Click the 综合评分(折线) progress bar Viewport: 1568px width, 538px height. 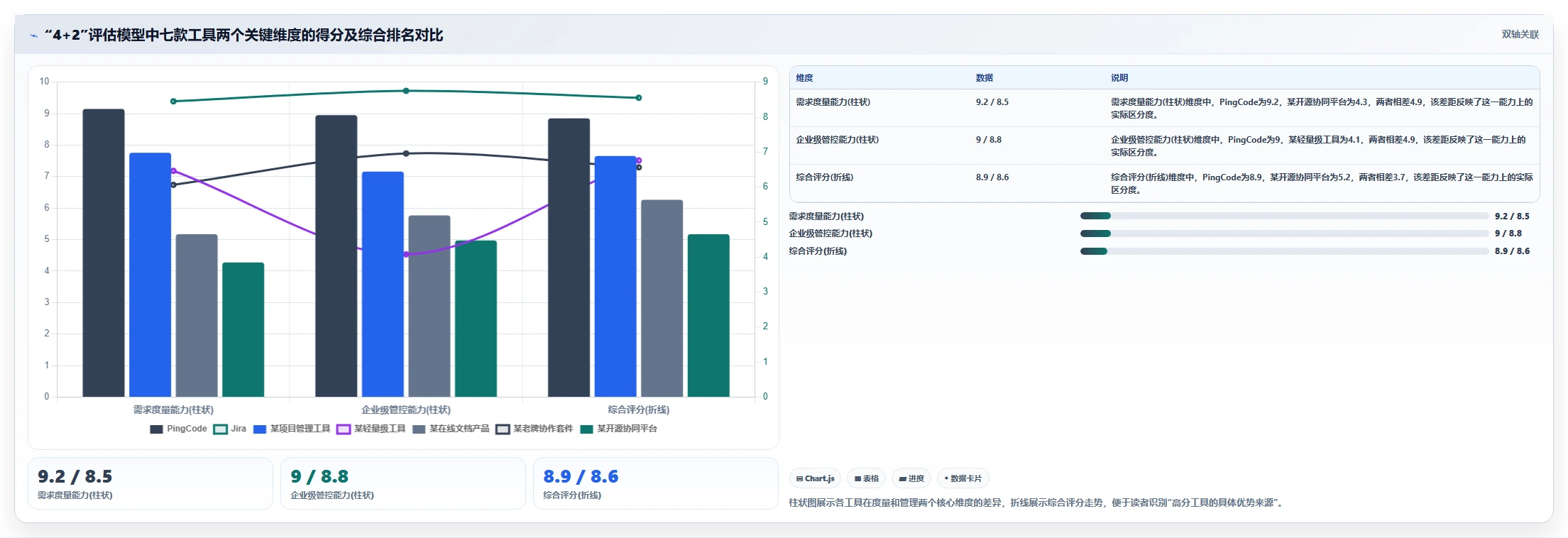tap(1284, 251)
